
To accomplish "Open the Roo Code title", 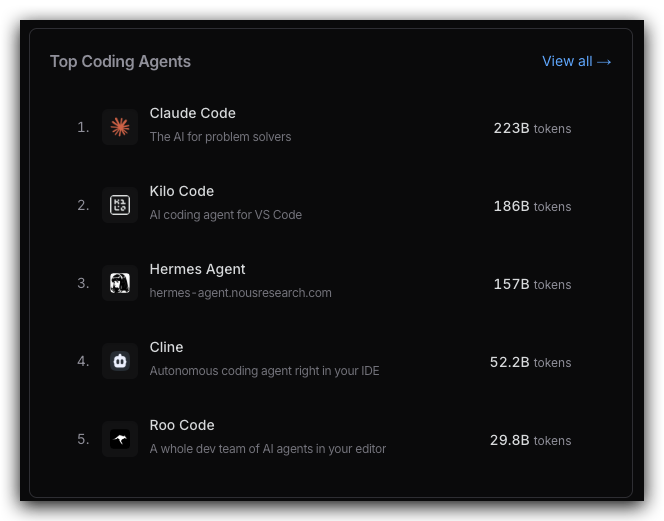I will click(x=182, y=425).
